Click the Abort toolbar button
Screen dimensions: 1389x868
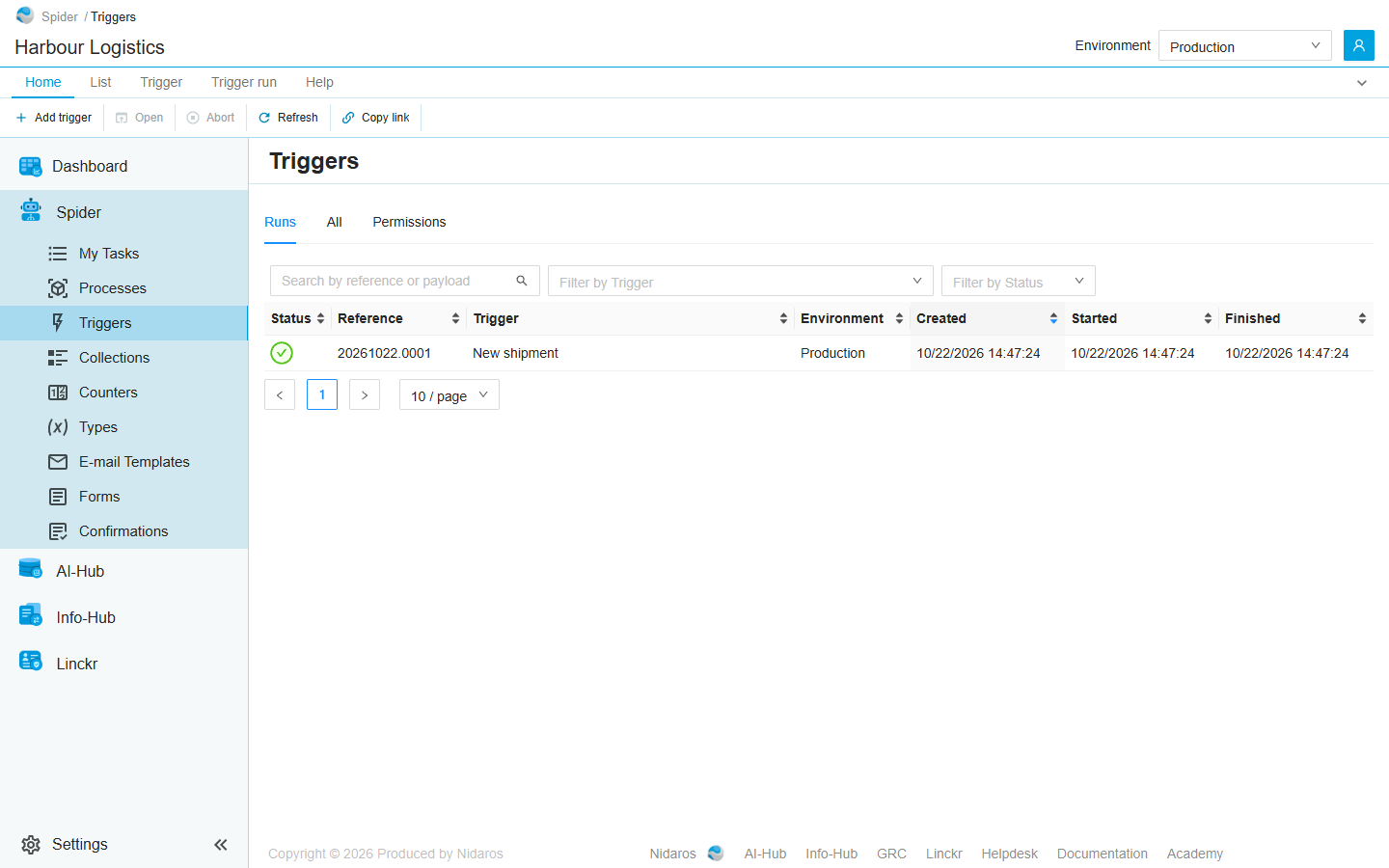coord(211,118)
